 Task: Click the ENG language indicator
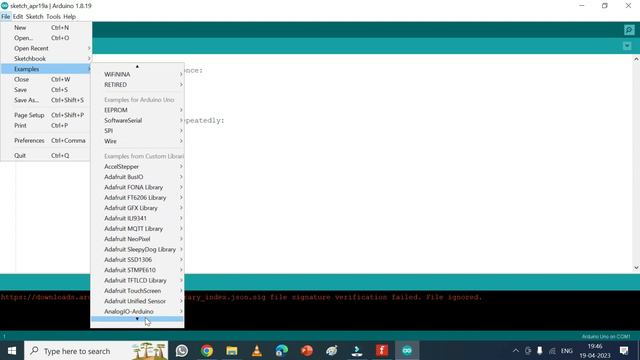tap(567, 351)
